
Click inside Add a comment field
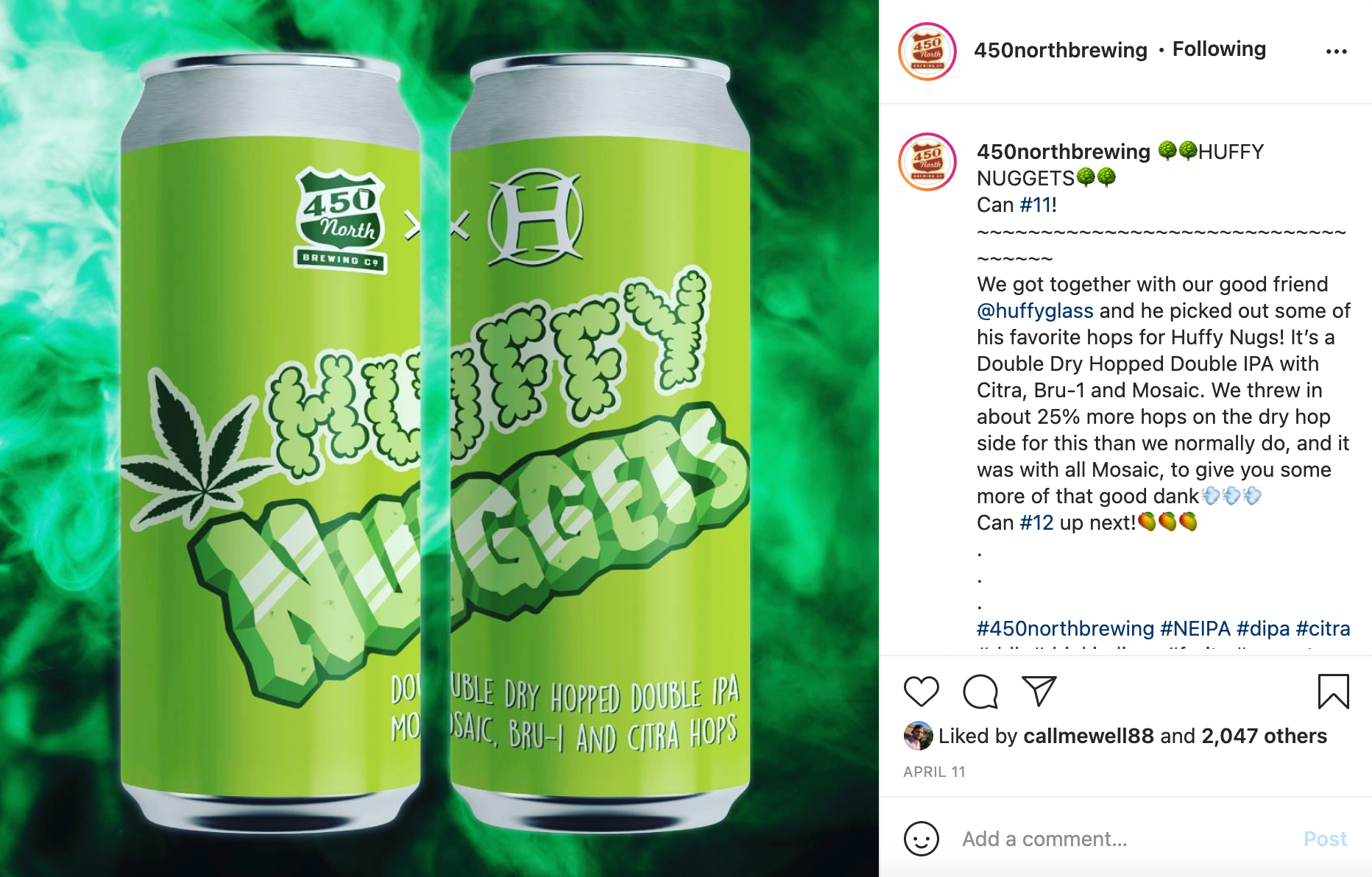pyautogui.click(x=1126, y=839)
